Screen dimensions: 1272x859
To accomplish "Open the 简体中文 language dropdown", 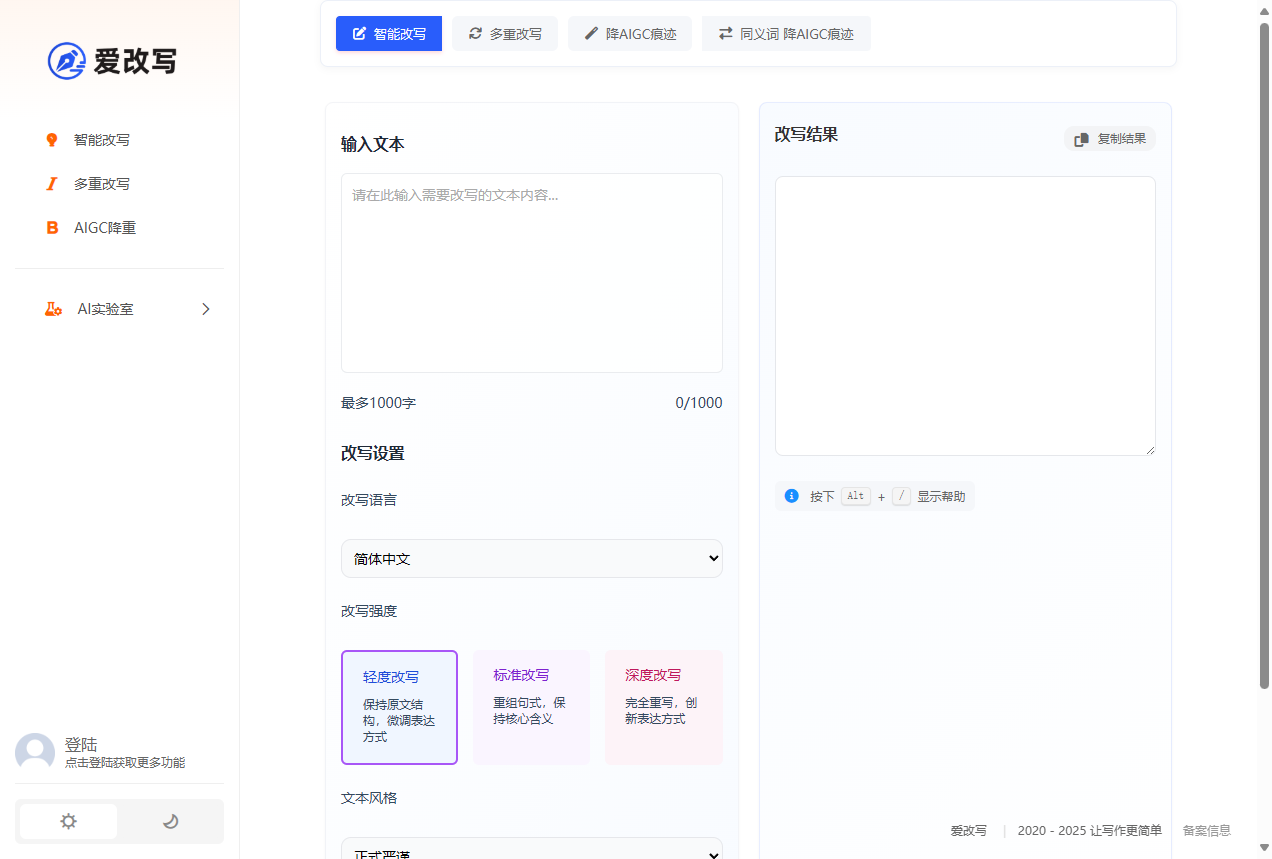I will pos(531,559).
